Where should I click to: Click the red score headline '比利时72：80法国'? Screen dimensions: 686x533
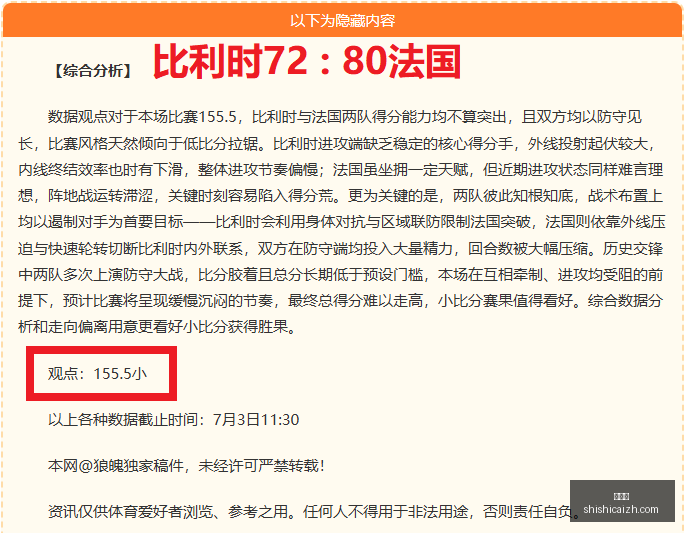(307, 62)
